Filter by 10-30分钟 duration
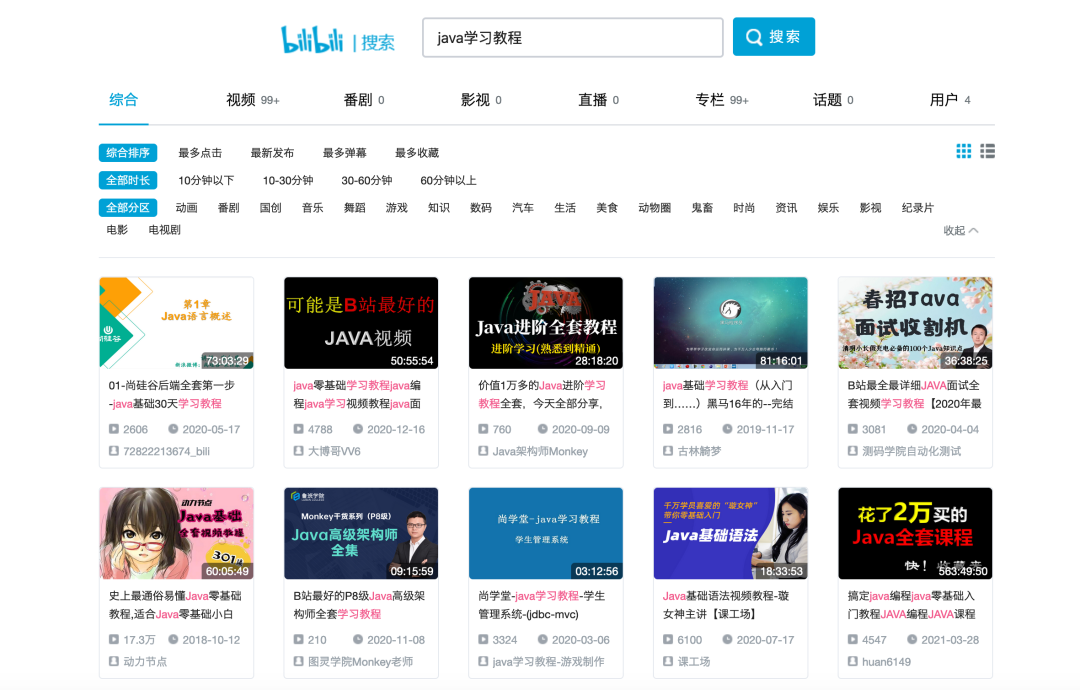 pos(288,181)
